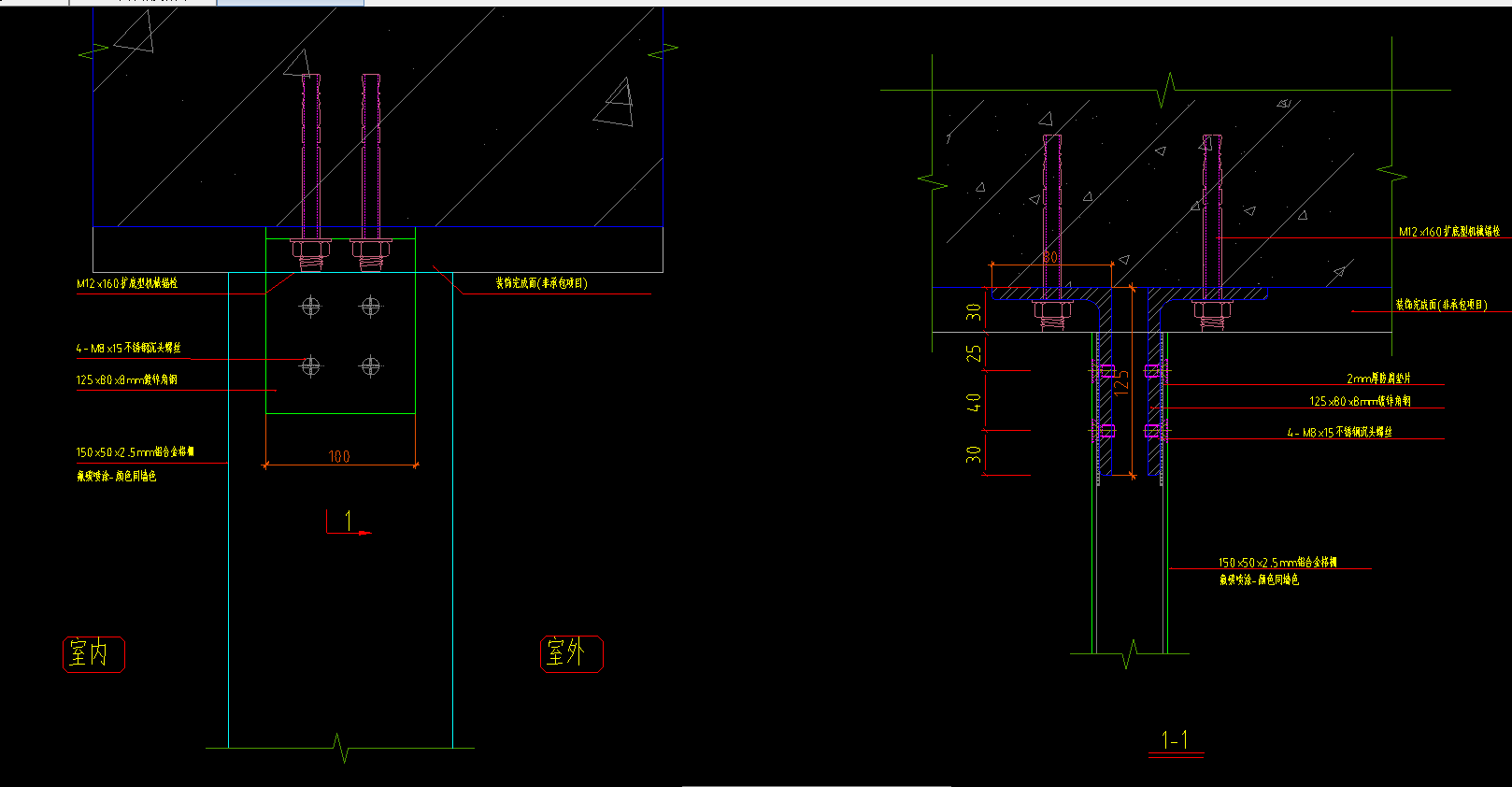Select the 150x50x2.5mm grille label in section 1-1

click(x=1277, y=563)
